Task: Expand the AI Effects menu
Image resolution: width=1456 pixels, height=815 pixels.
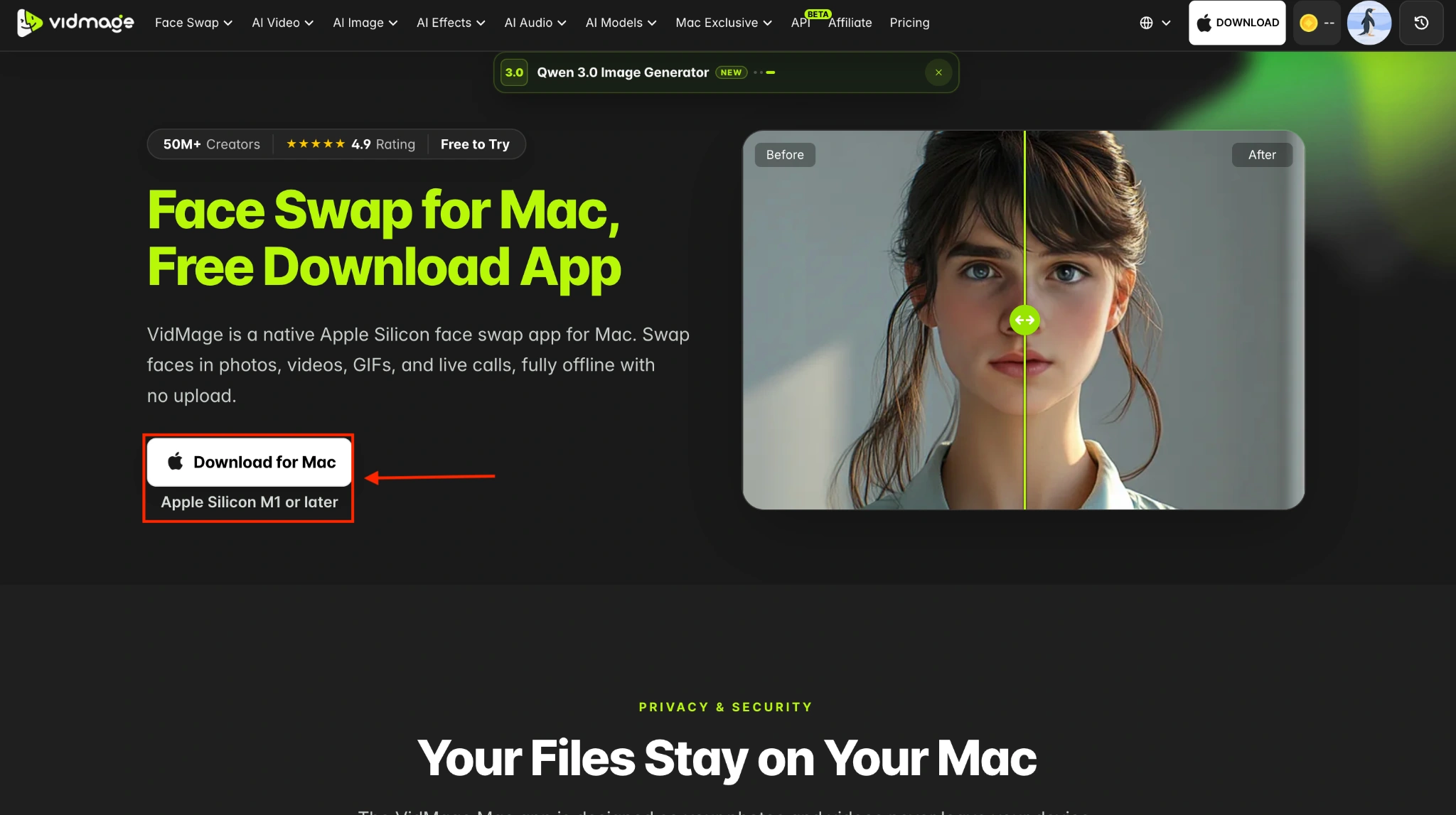Action: (x=451, y=23)
